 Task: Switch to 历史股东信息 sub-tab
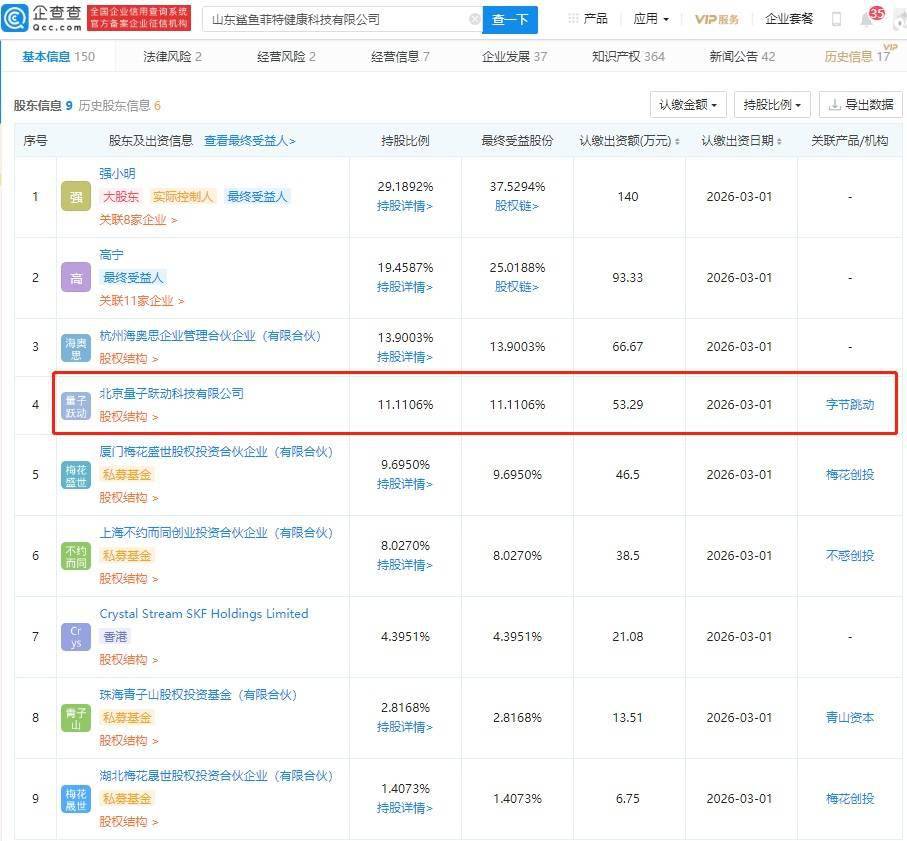(119, 106)
